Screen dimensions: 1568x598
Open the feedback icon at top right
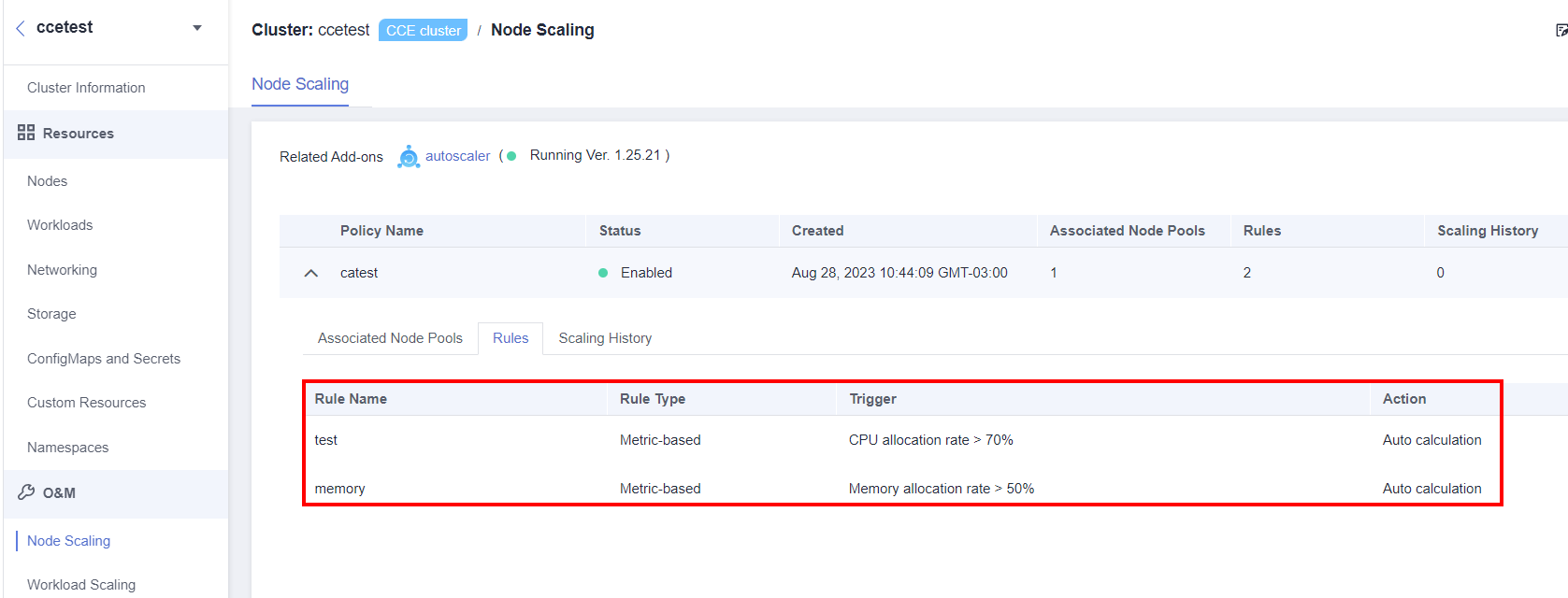click(x=1561, y=29)
